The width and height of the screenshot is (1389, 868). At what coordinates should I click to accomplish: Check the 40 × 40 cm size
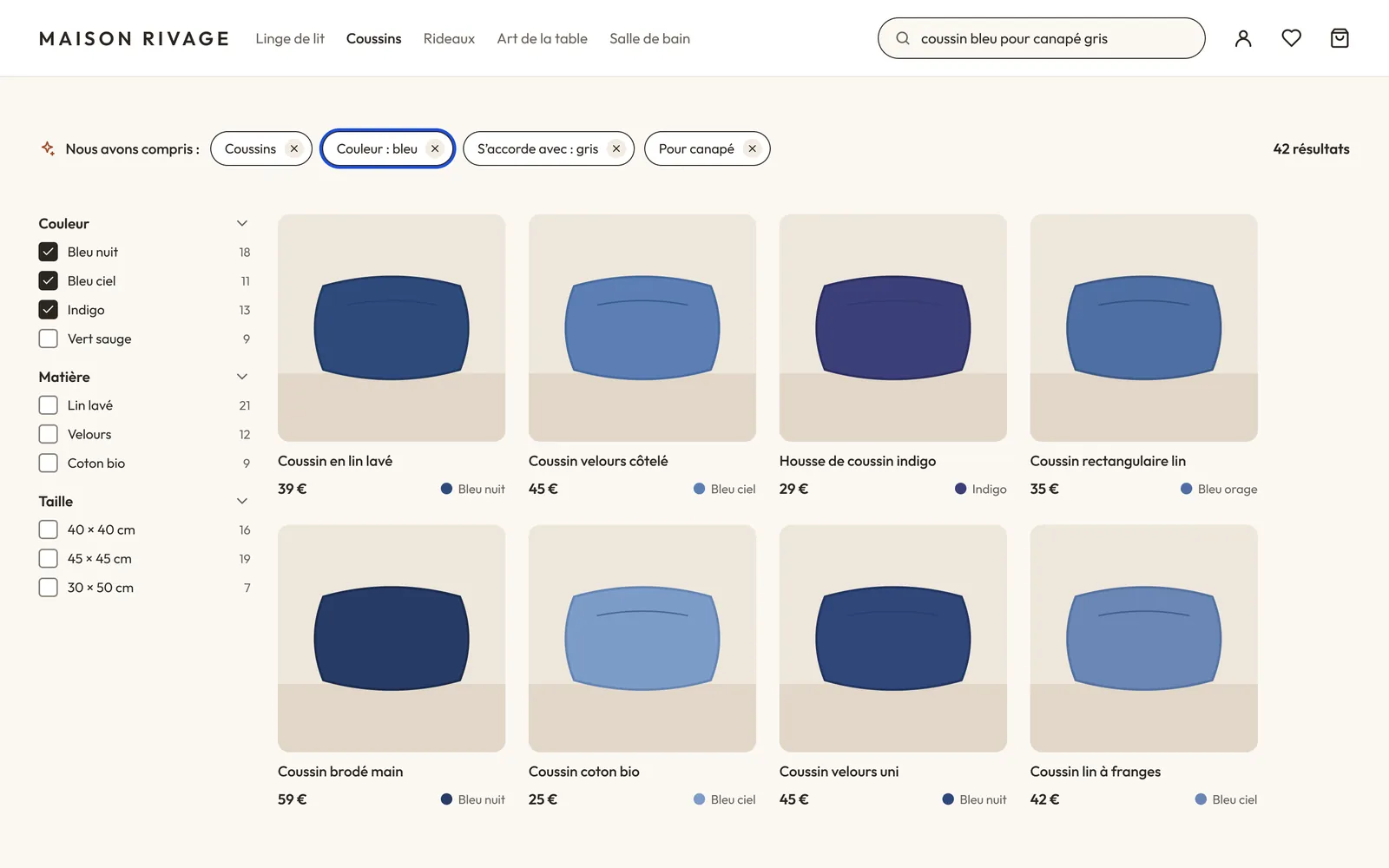[x=49, y=529]
